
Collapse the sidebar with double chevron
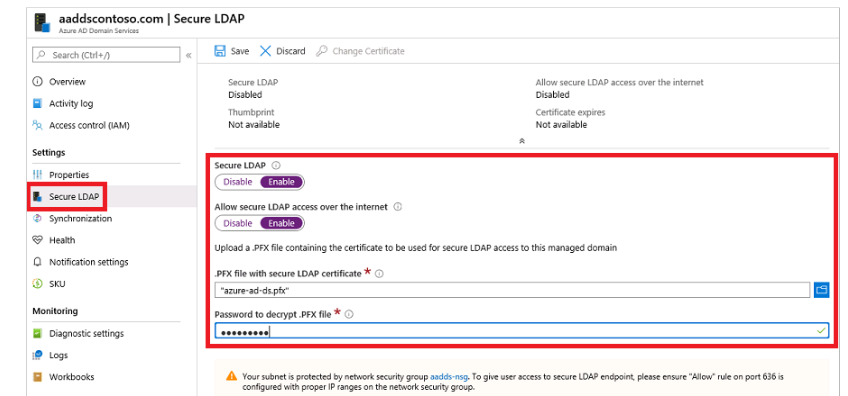coord(188,55)
